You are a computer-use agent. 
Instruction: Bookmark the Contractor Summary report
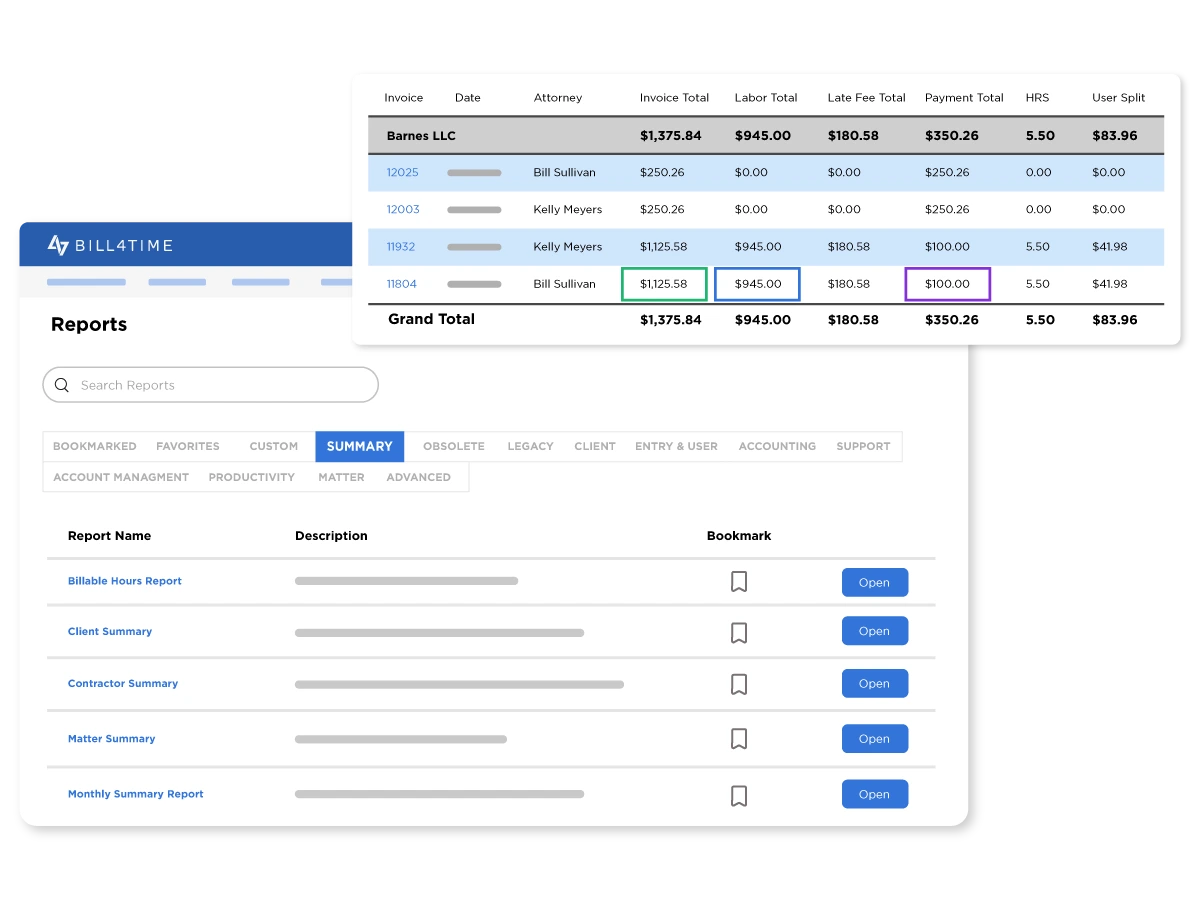click(739, 684)
